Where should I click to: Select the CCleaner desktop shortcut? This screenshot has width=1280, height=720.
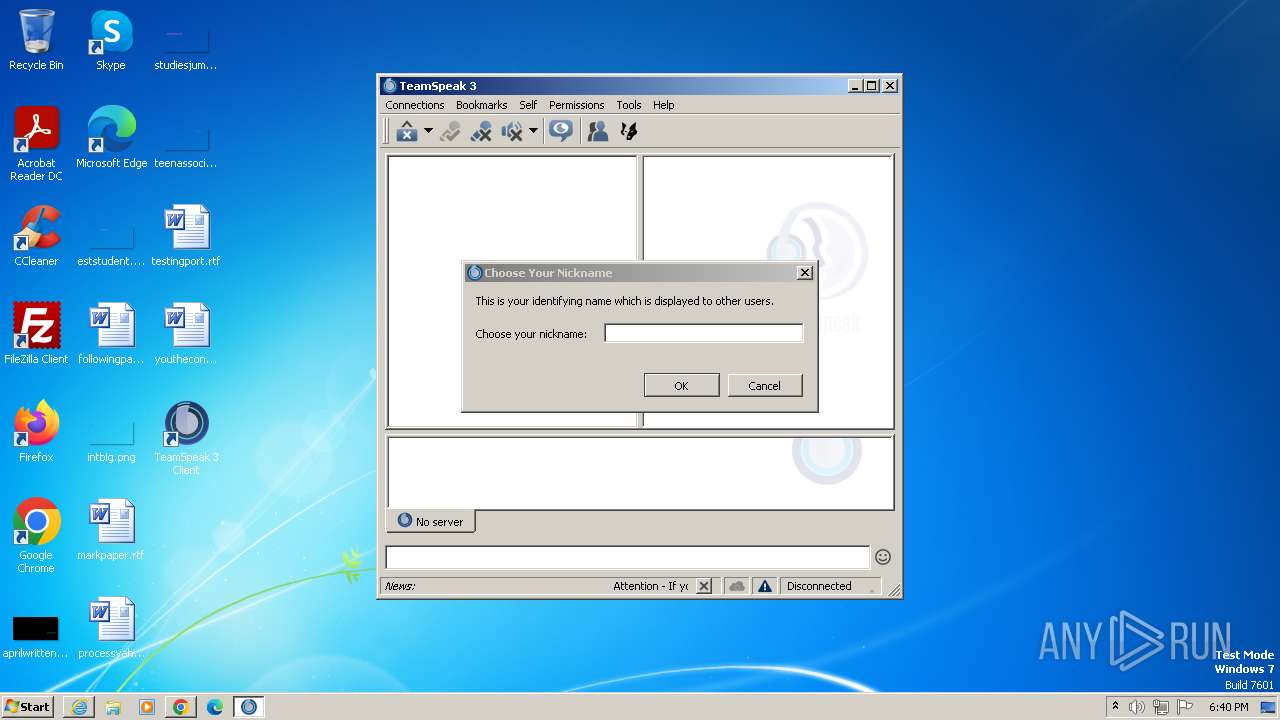click(36, 236)
